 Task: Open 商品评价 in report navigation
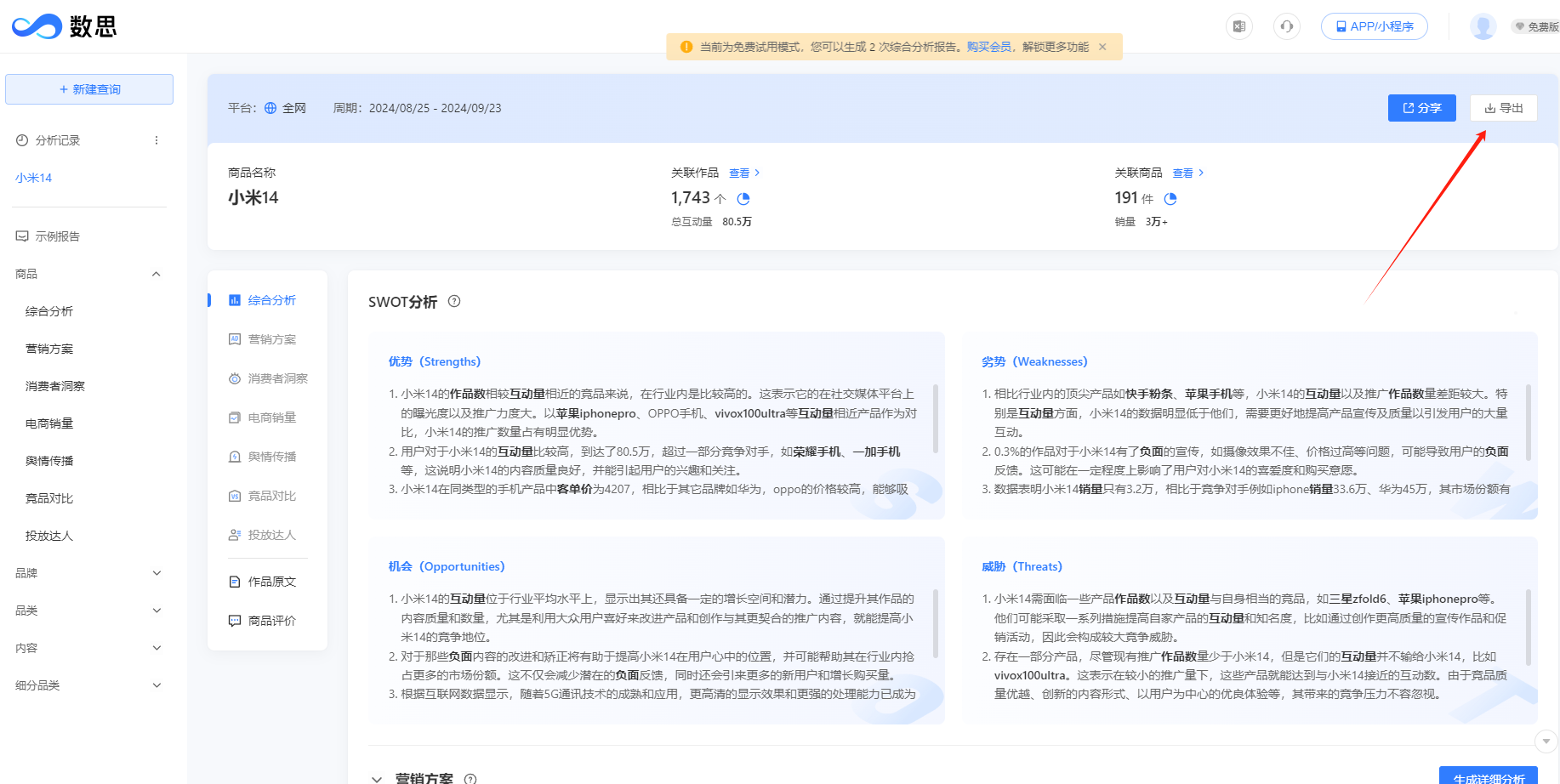(262, 621)
